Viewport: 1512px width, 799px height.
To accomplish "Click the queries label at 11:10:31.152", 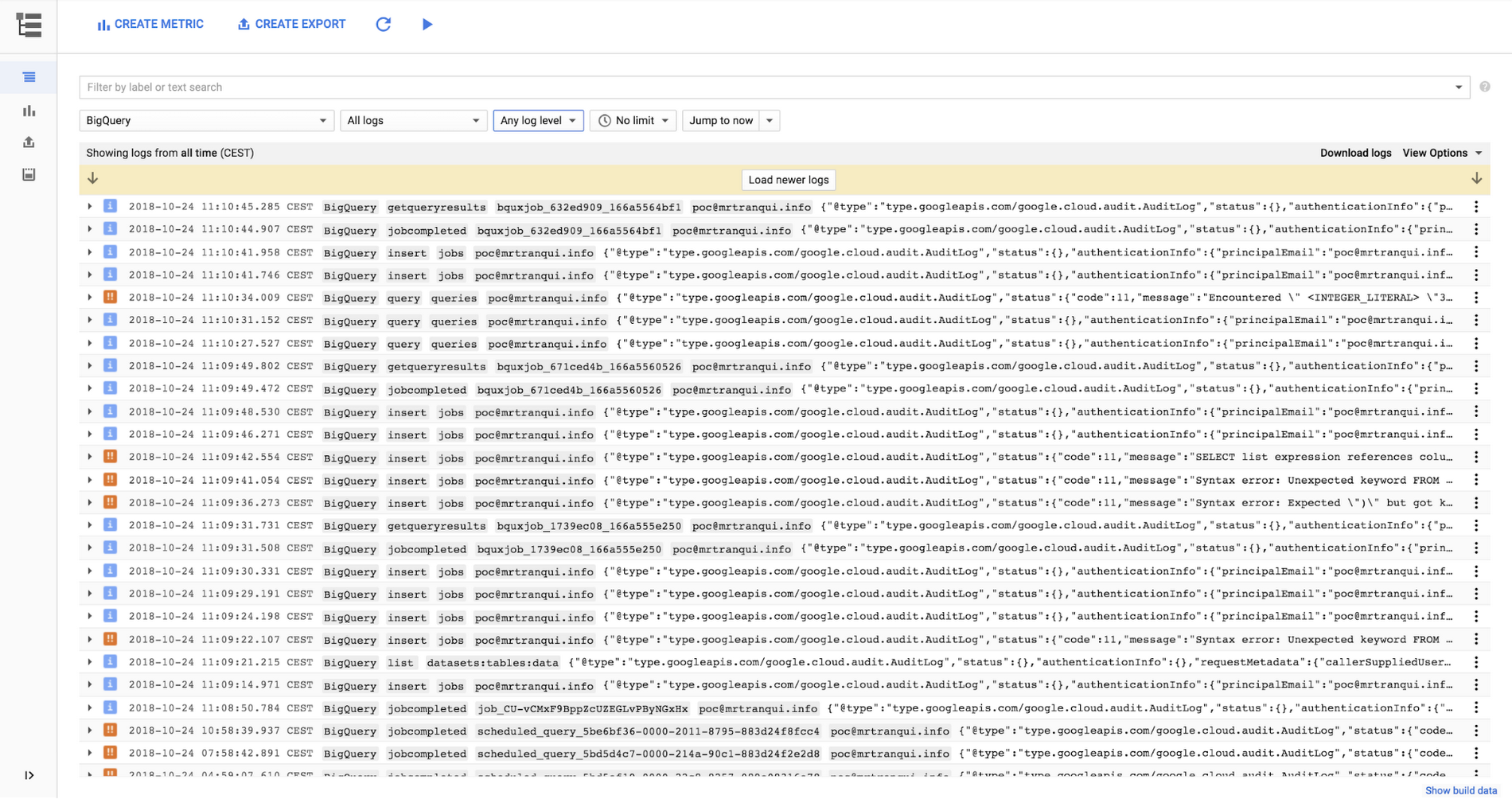I will click(454, 322).
